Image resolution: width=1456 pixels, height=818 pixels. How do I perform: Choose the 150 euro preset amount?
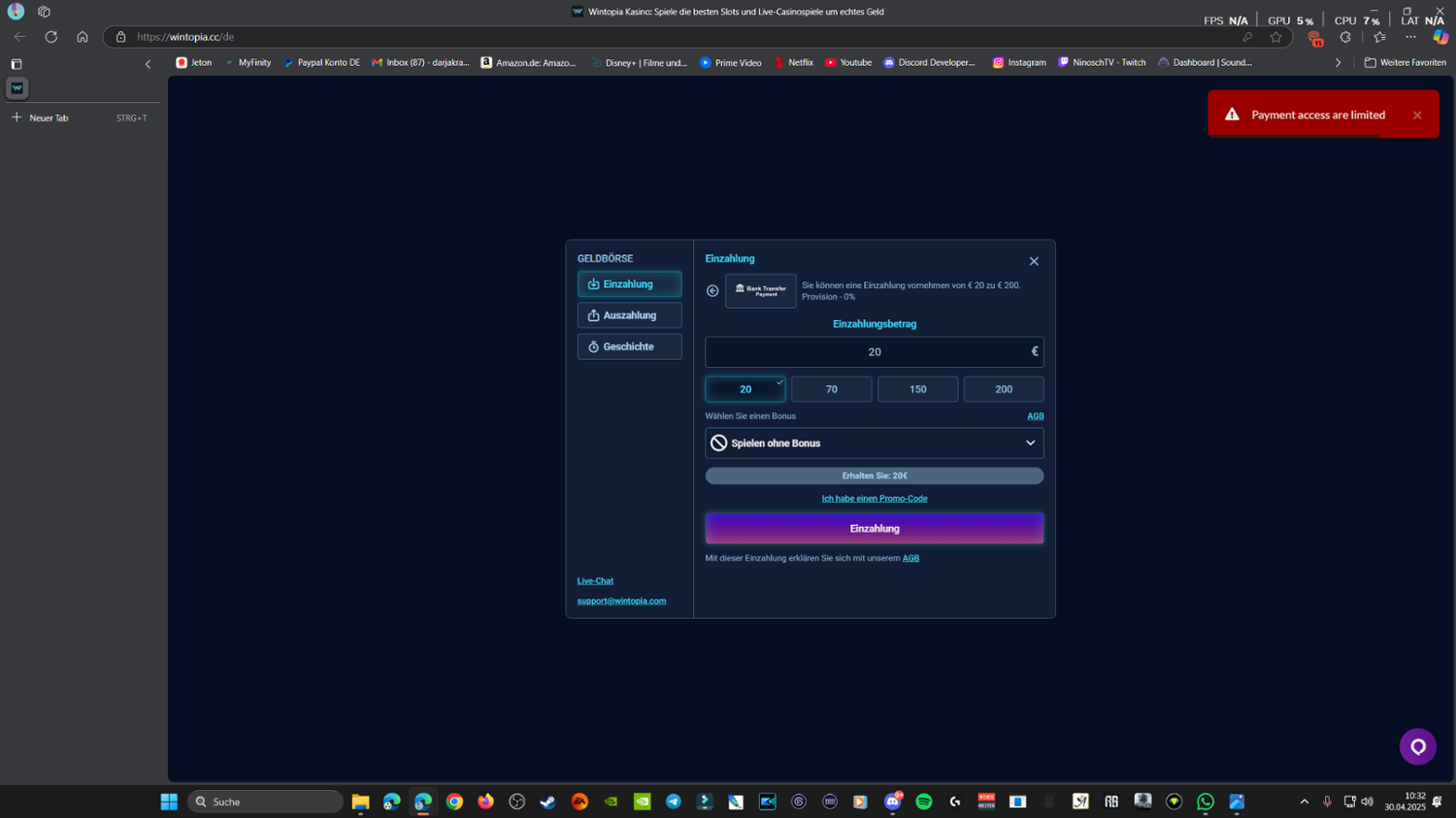coord(917,389)
